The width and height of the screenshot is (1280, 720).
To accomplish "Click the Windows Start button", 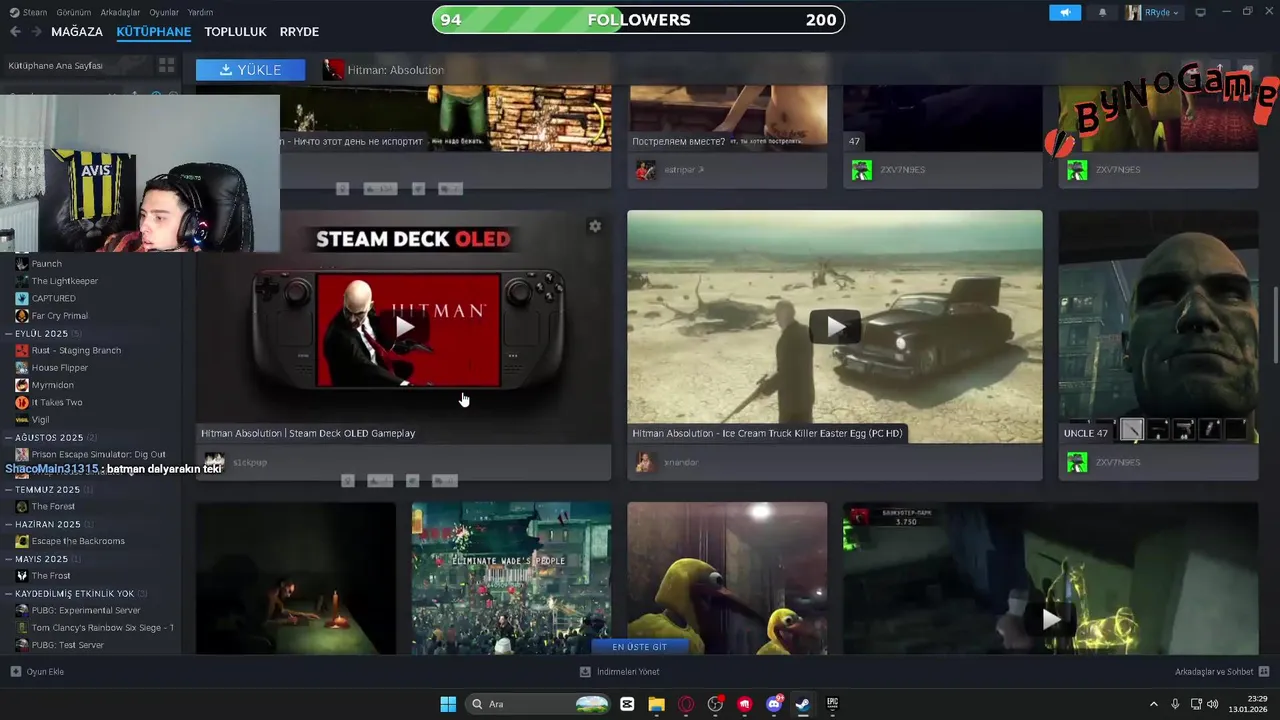I will point(448,704).
